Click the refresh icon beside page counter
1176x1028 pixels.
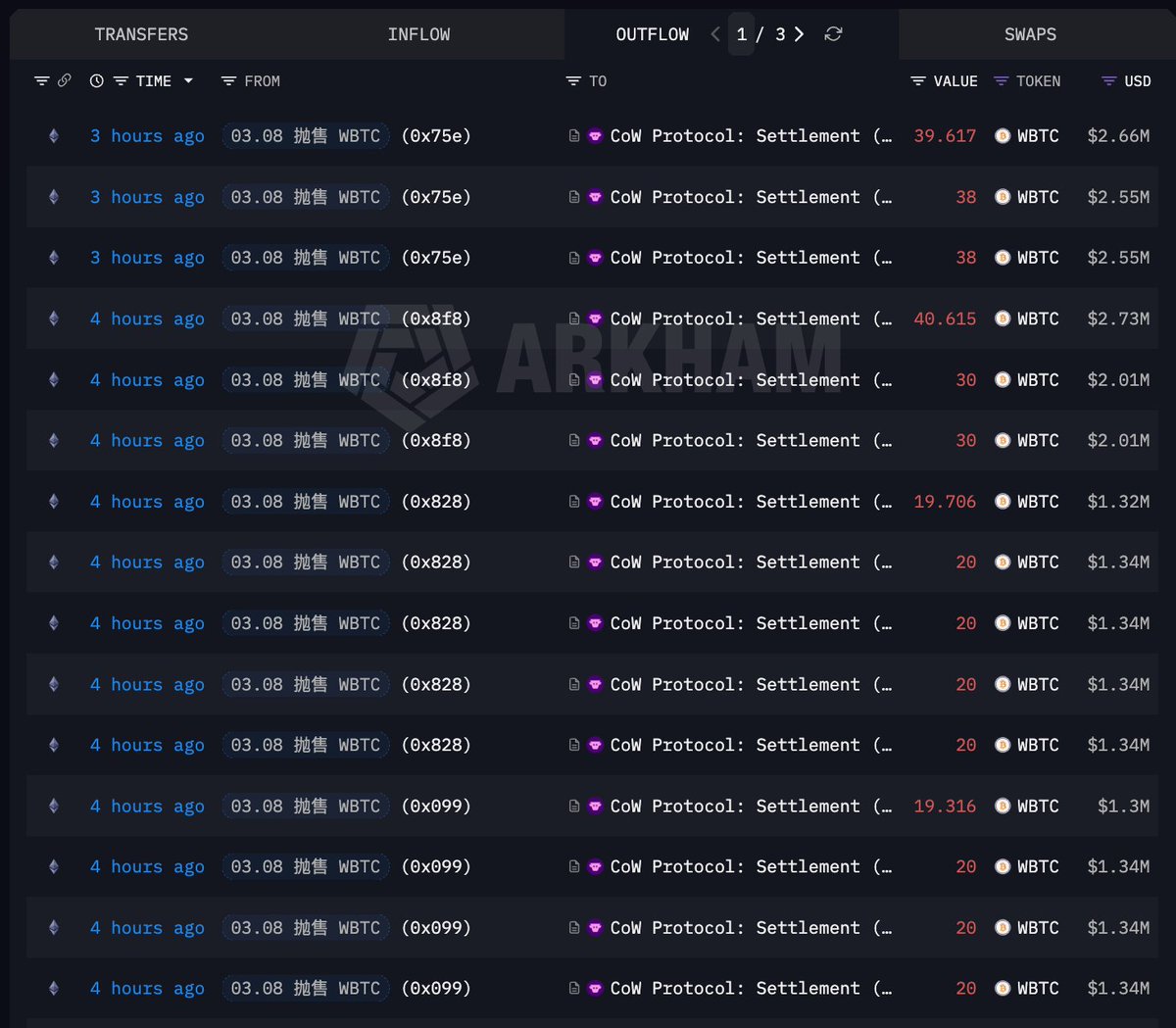[833, 34]
